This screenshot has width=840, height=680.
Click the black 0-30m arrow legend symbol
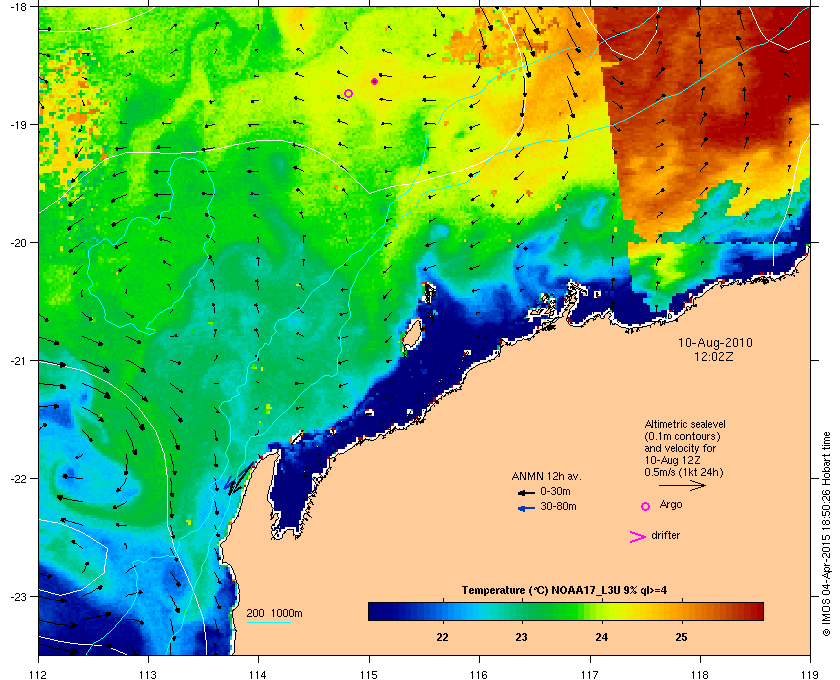tap(526, 492)
